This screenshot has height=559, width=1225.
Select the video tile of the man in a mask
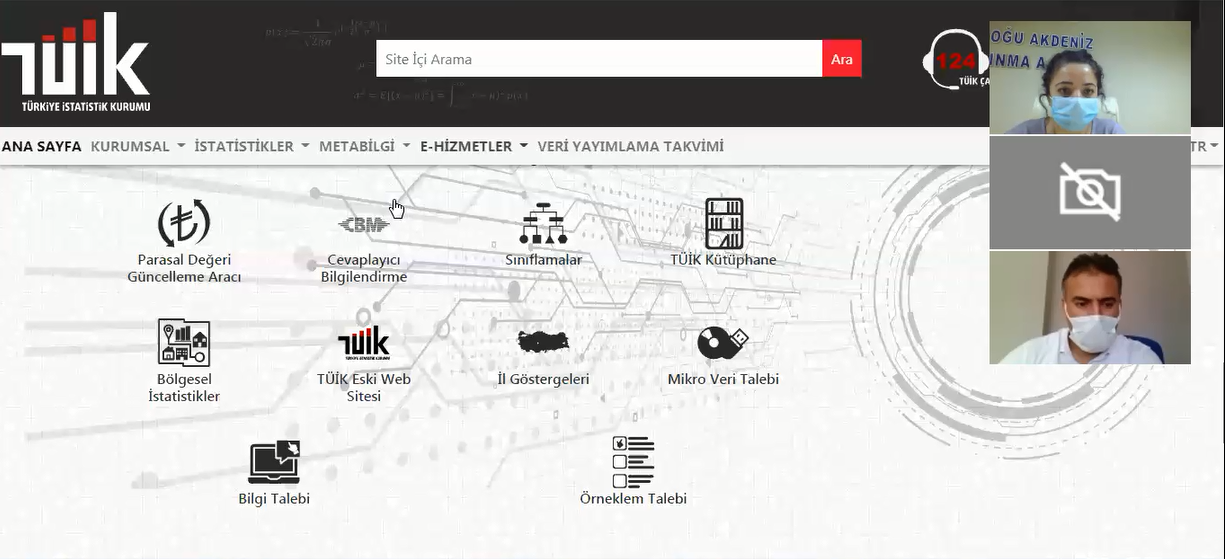pos(1090,307)
